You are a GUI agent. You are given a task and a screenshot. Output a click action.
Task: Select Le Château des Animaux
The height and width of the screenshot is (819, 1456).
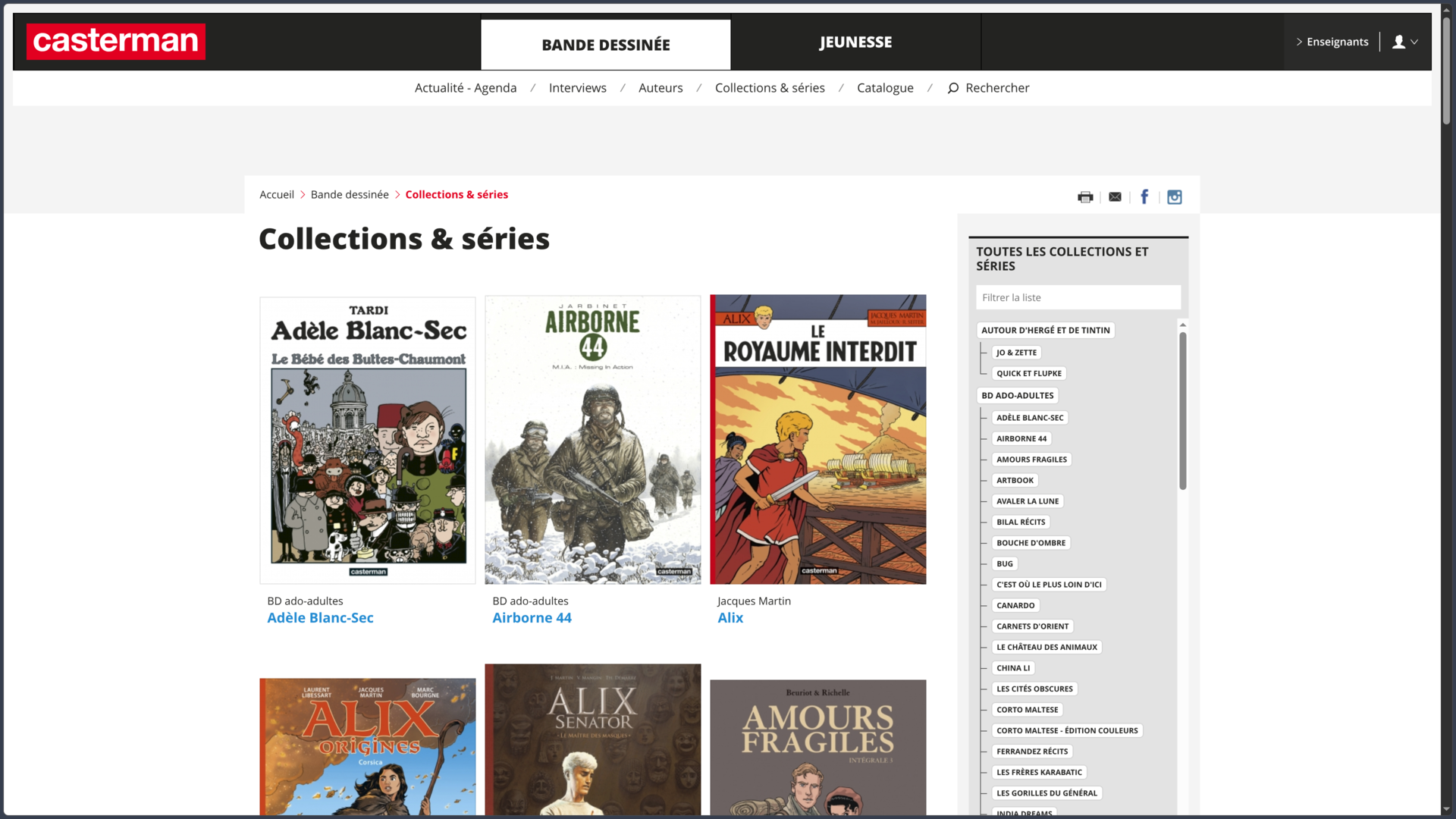1046,648
